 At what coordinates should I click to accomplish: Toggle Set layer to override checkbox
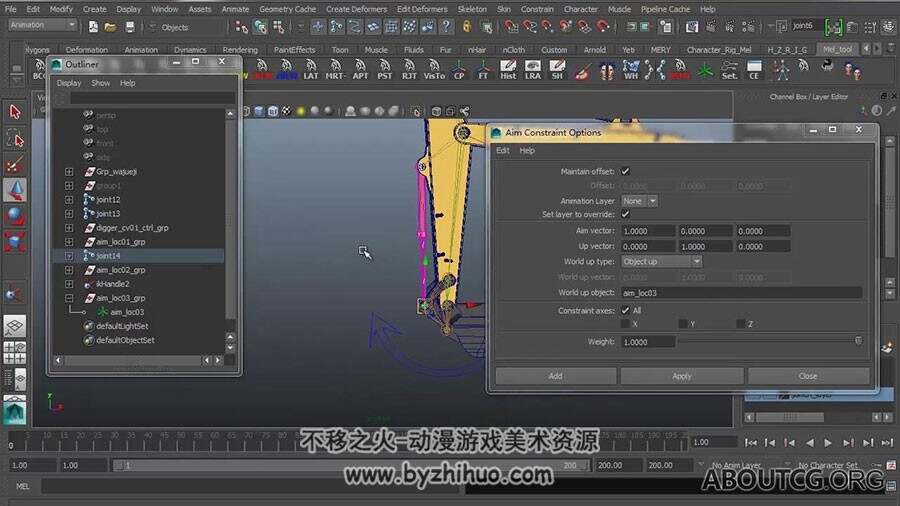pos(626,214)
